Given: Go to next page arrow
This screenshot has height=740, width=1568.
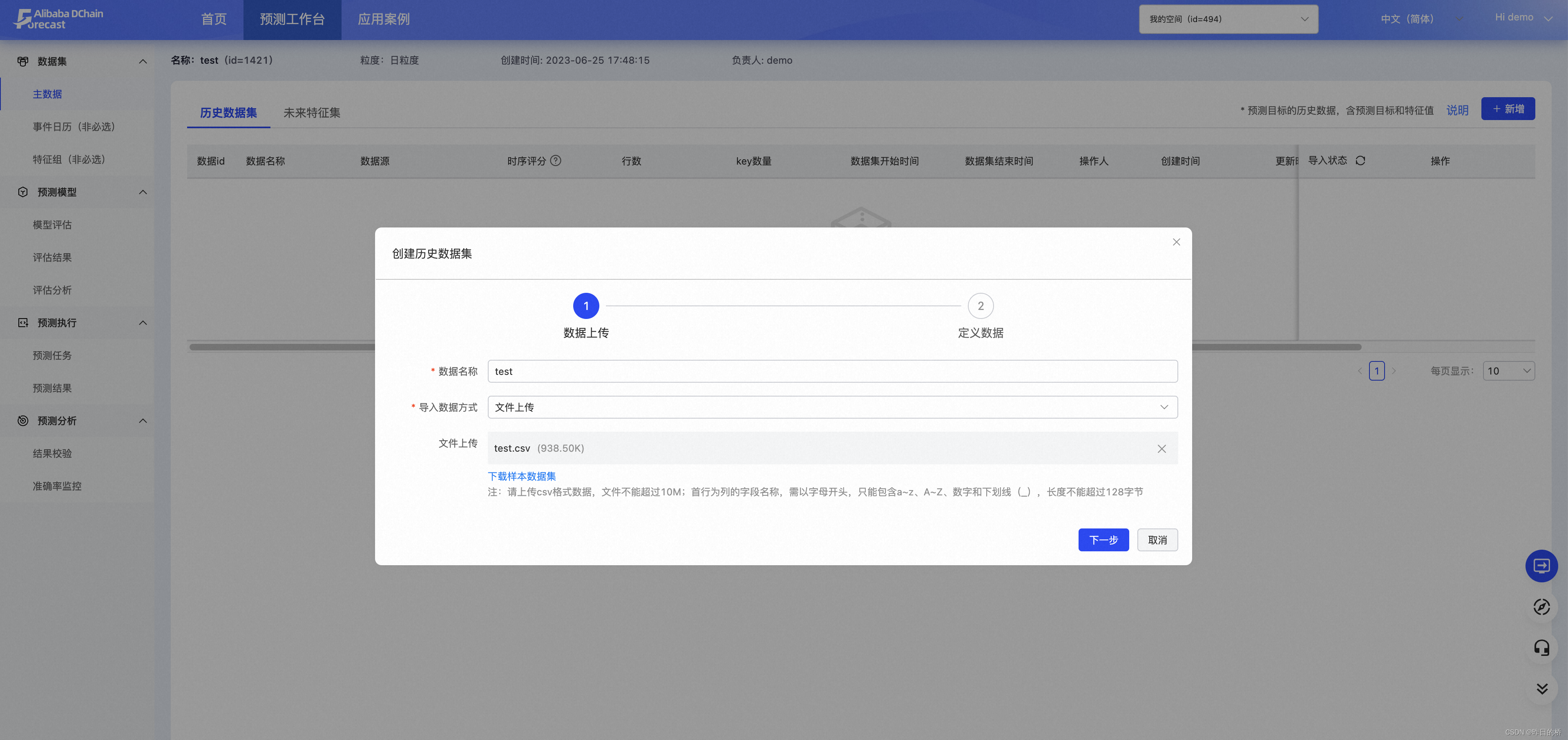Looking at the screenshot, I should [1394, 370].
